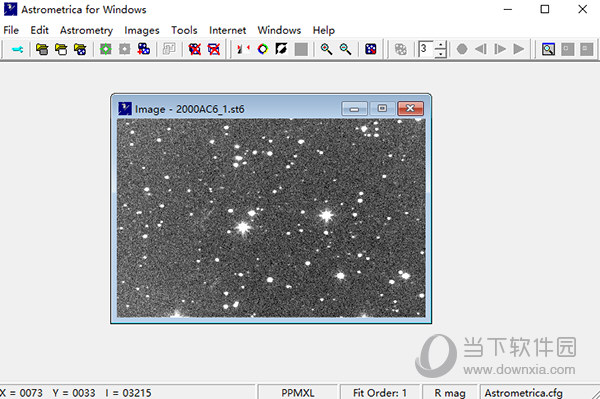Increase the value 3 with up arrow
600x399 pixels.
coord(441,45)
